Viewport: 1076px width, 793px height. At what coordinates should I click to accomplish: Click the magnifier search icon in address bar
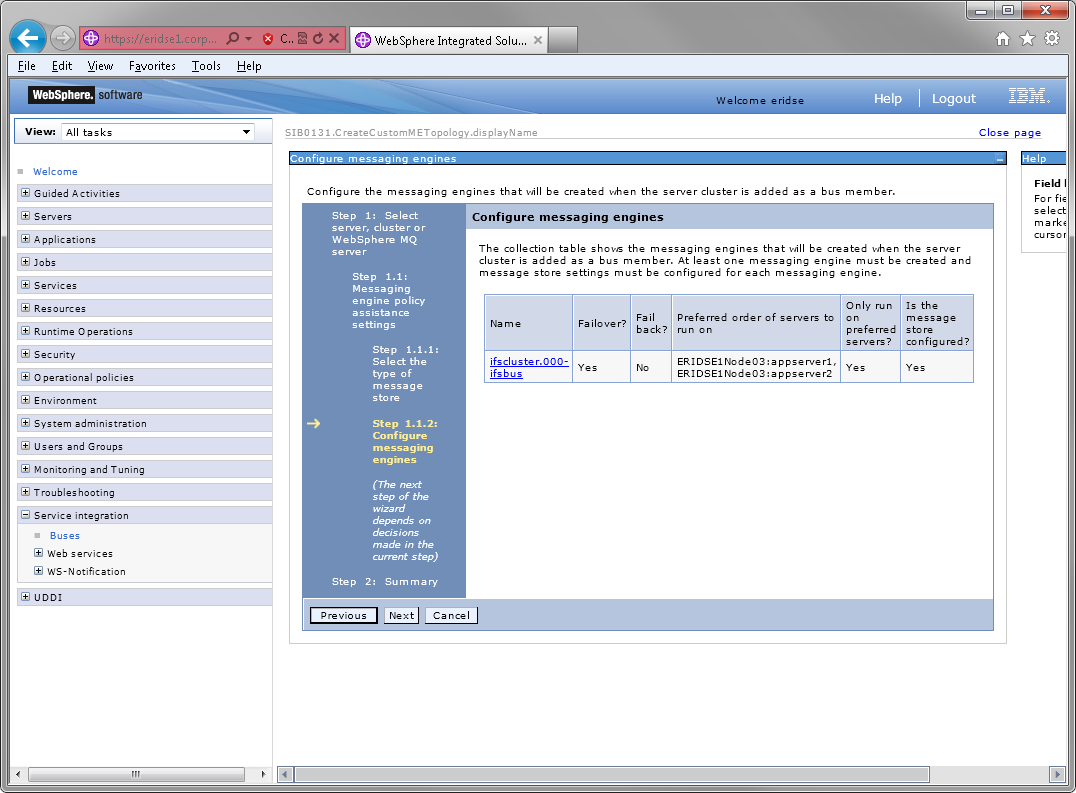pyautogui.click(x=233, y=38)
